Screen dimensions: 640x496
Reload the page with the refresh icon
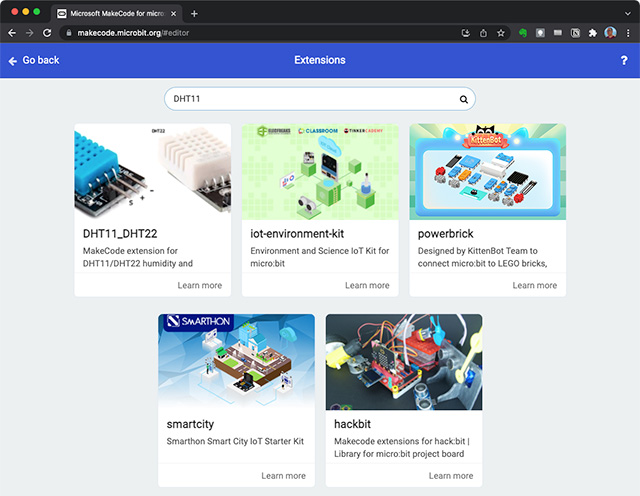pyautogui.click(x=47, y=32)
